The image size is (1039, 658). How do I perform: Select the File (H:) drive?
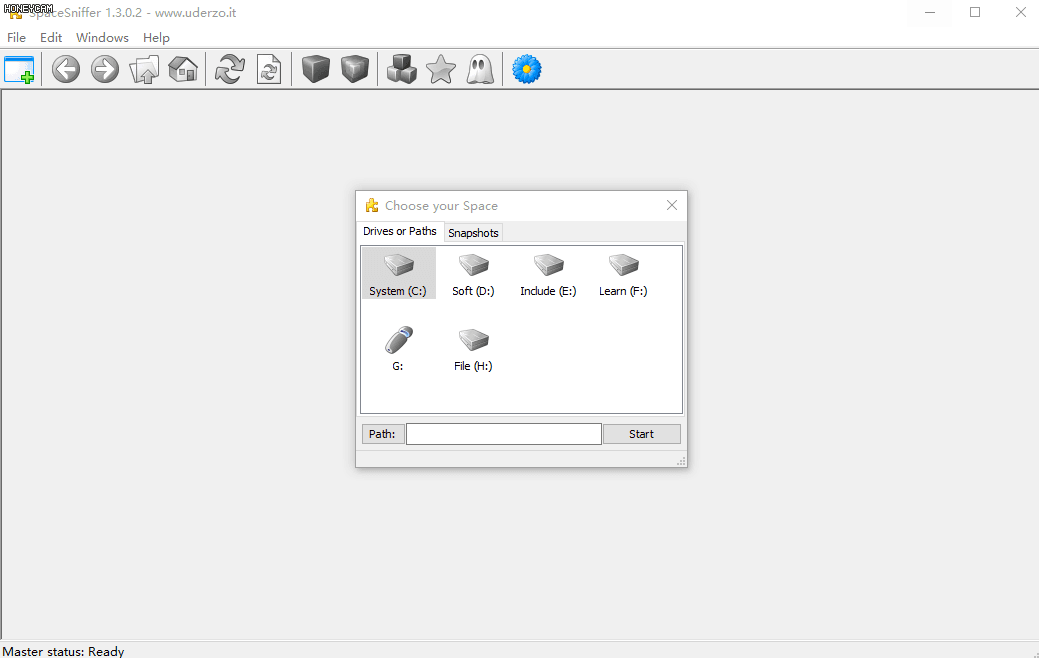pos(473,349)
